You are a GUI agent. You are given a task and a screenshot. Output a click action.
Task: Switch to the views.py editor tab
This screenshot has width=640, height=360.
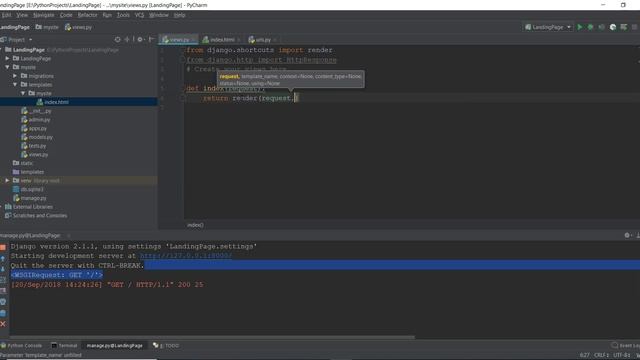point(179,40)
